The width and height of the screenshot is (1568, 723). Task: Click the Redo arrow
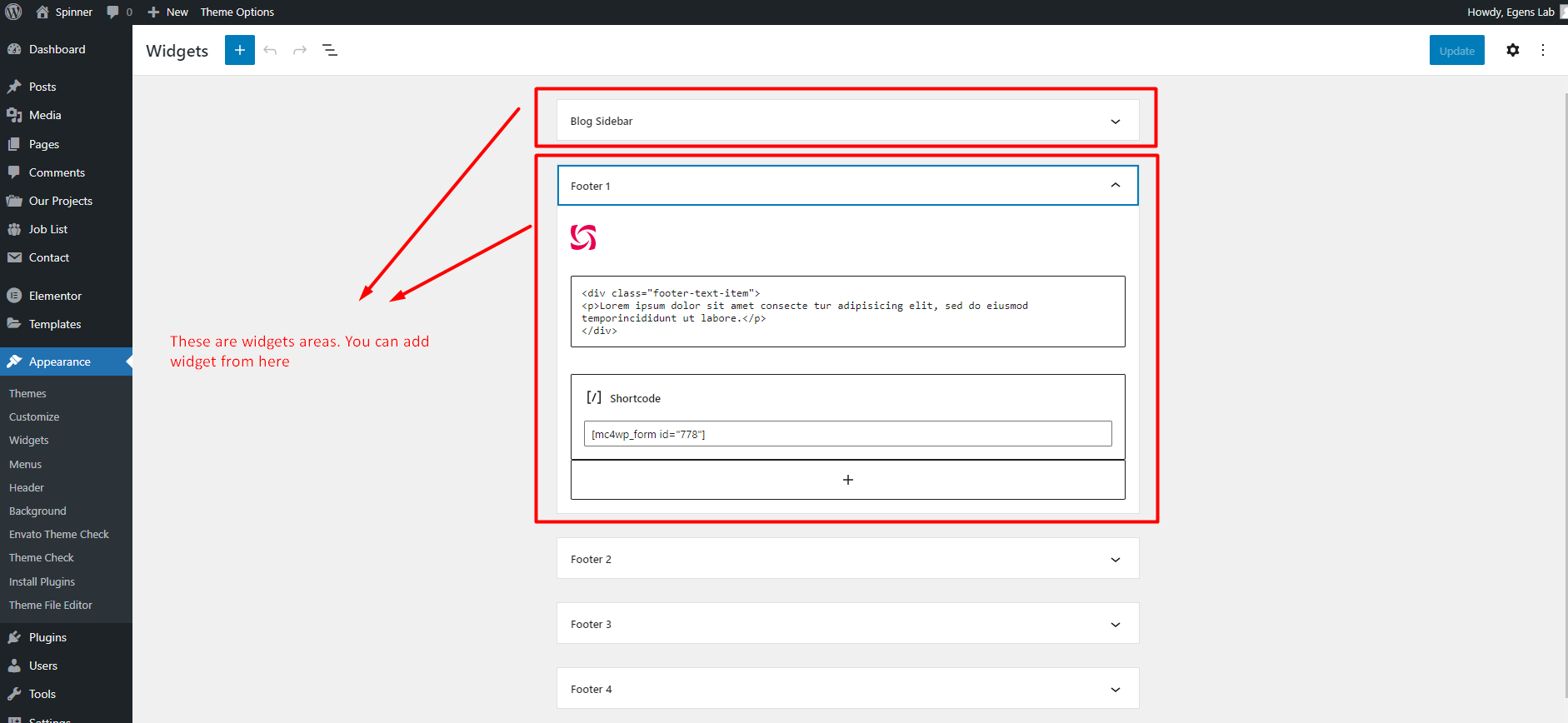(300, 50)
